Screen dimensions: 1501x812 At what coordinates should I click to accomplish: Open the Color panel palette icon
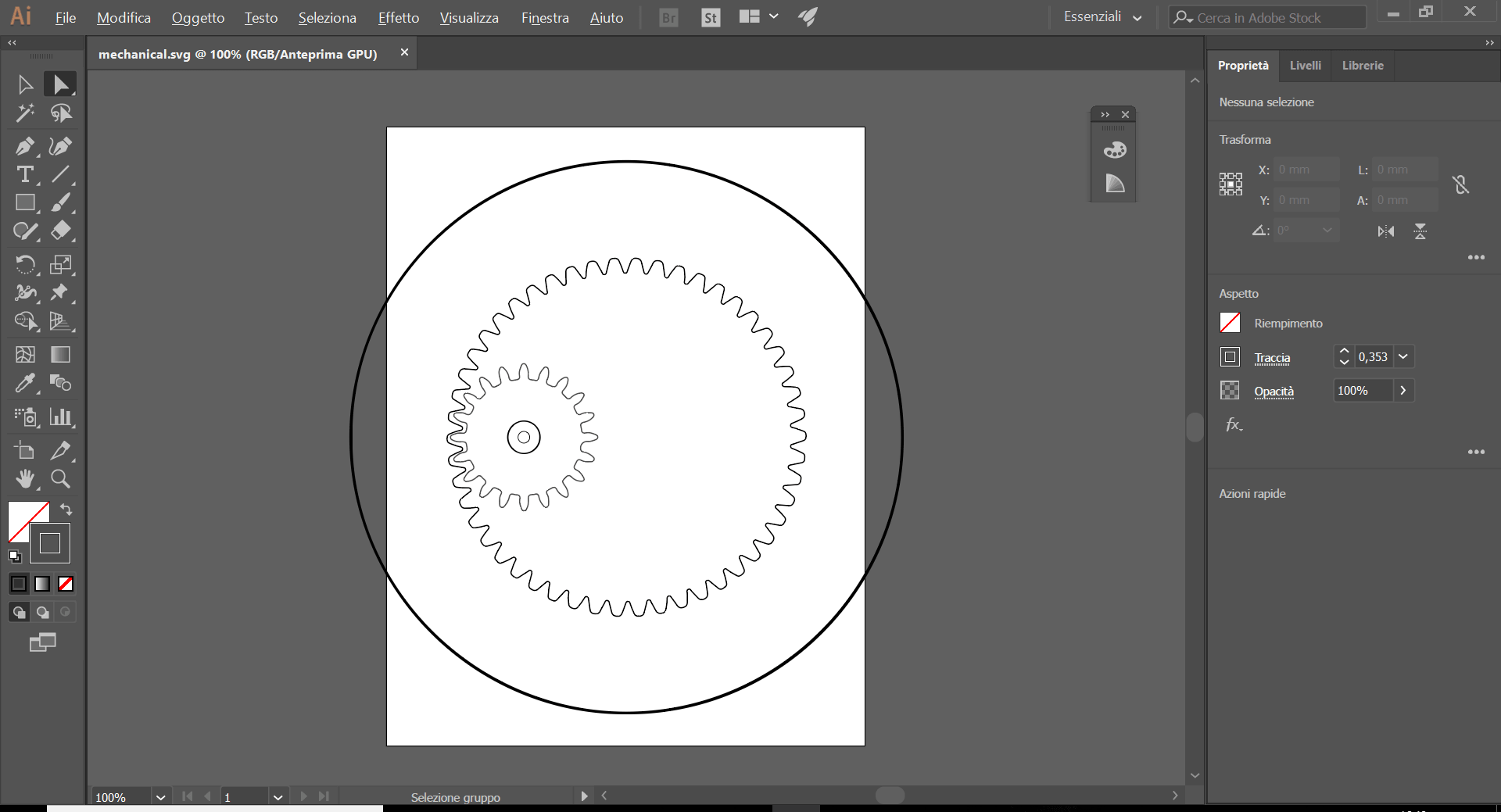[1114, 150]
